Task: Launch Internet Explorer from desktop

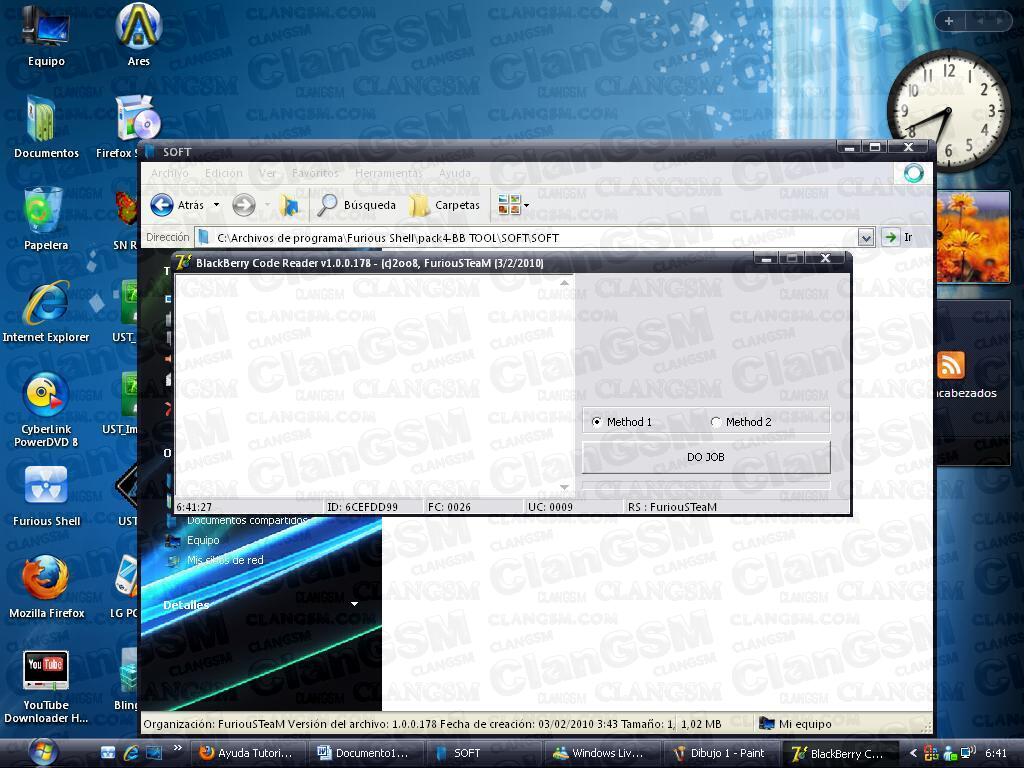Action: [x=46, y=312]
